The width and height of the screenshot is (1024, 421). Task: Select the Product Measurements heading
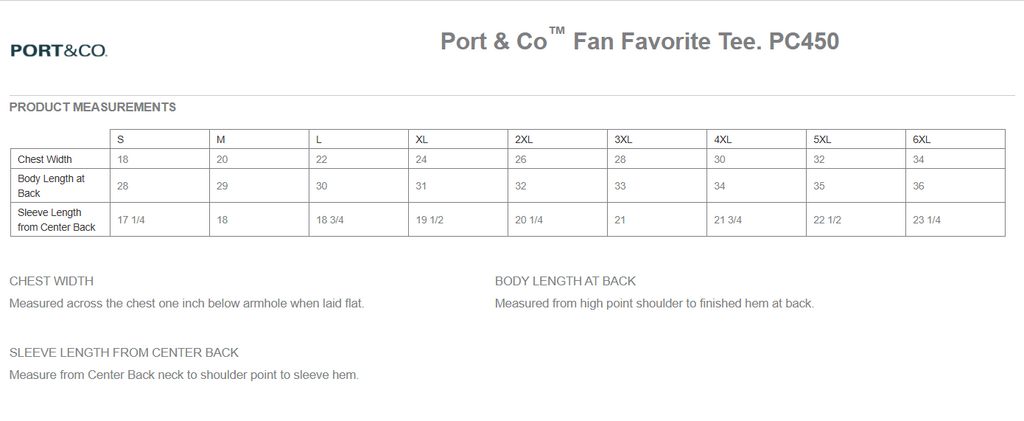92,107
